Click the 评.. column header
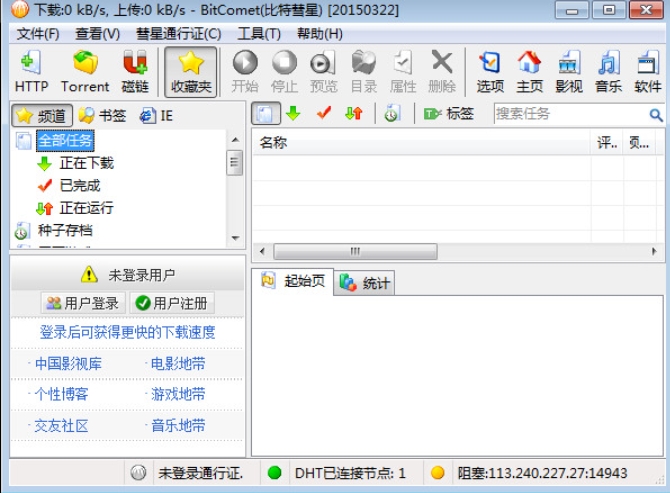 [607, 143]
